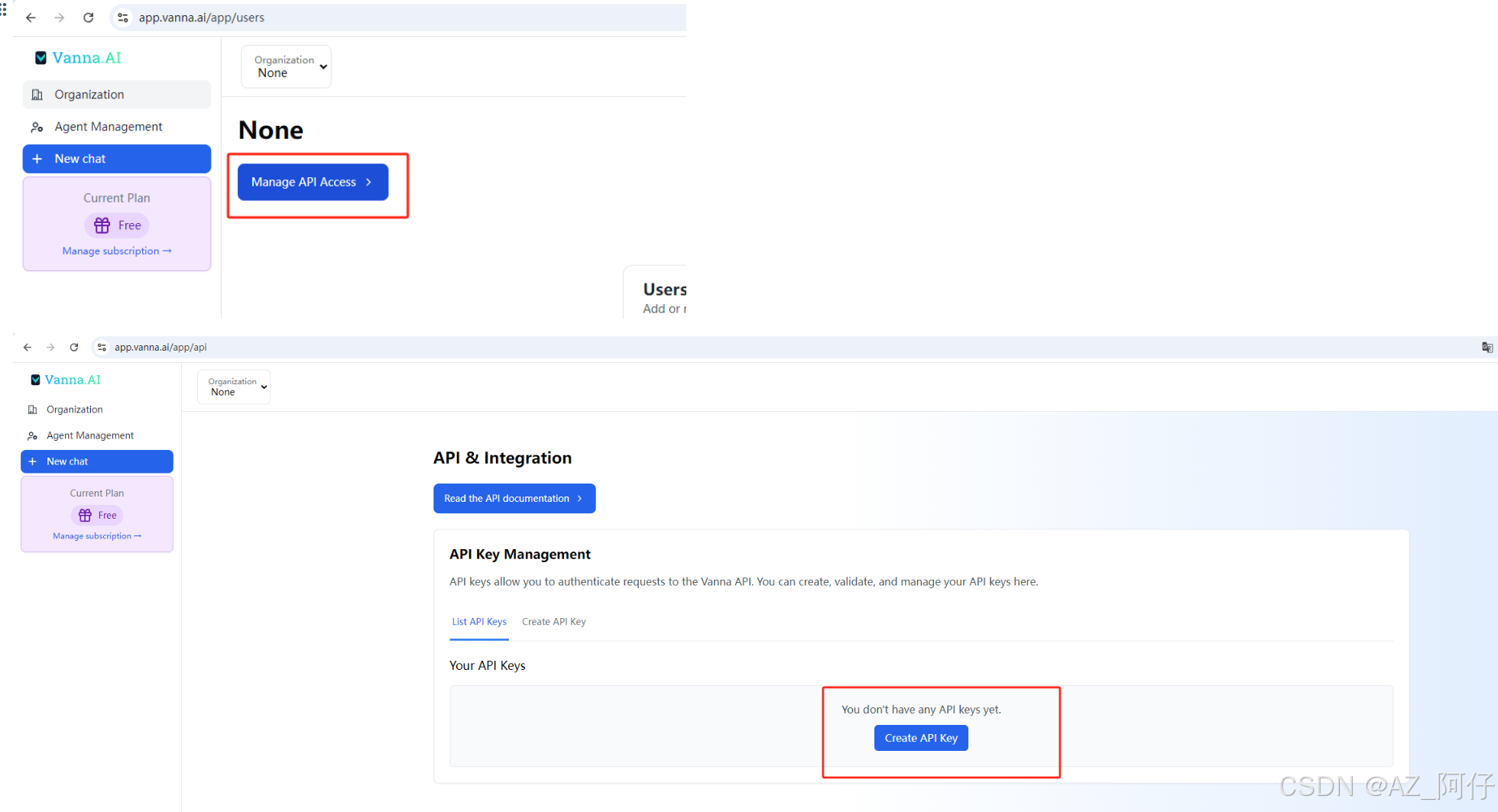Screen dimensions: 1498x812
Task: Click Vanna.AI logo in upper window
Action: [78, 58]
